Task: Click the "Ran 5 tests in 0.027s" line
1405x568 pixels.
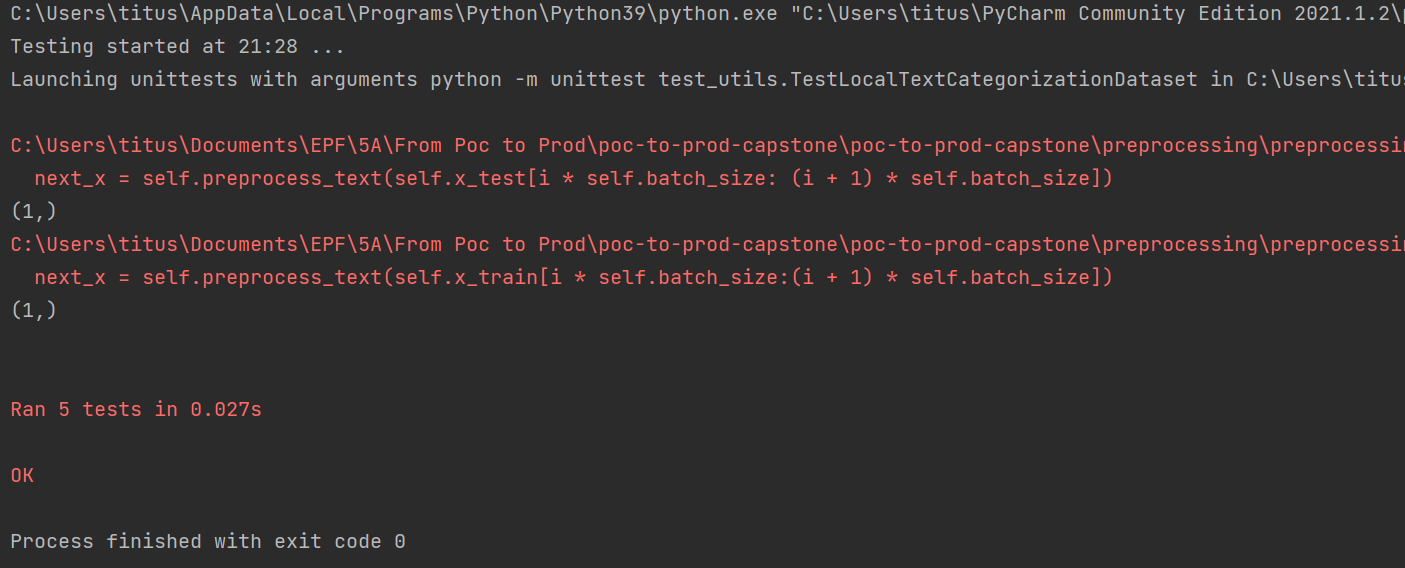Action: (x=136, y=410)
